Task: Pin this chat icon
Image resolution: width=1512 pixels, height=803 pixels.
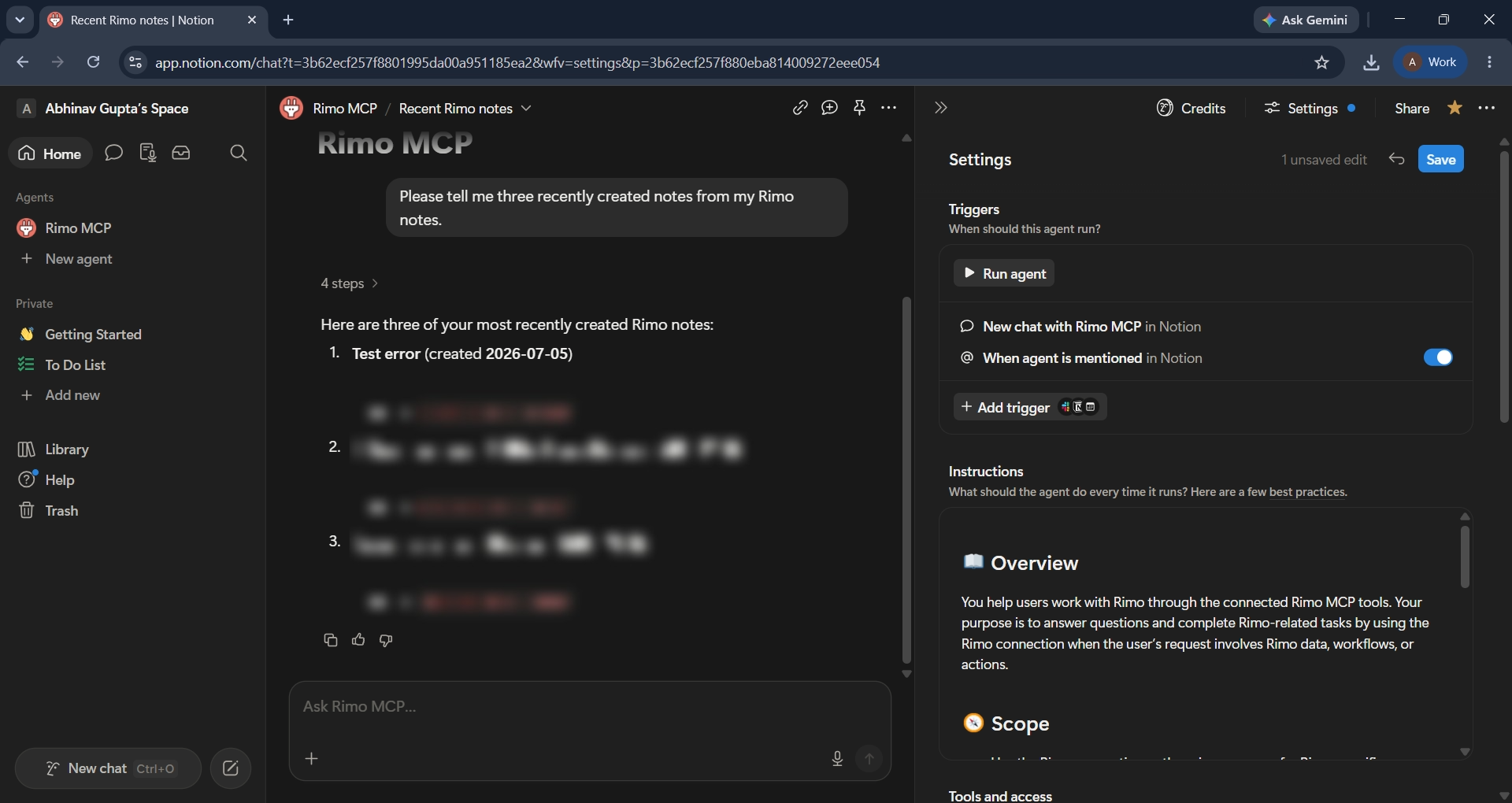Action: 859,108
